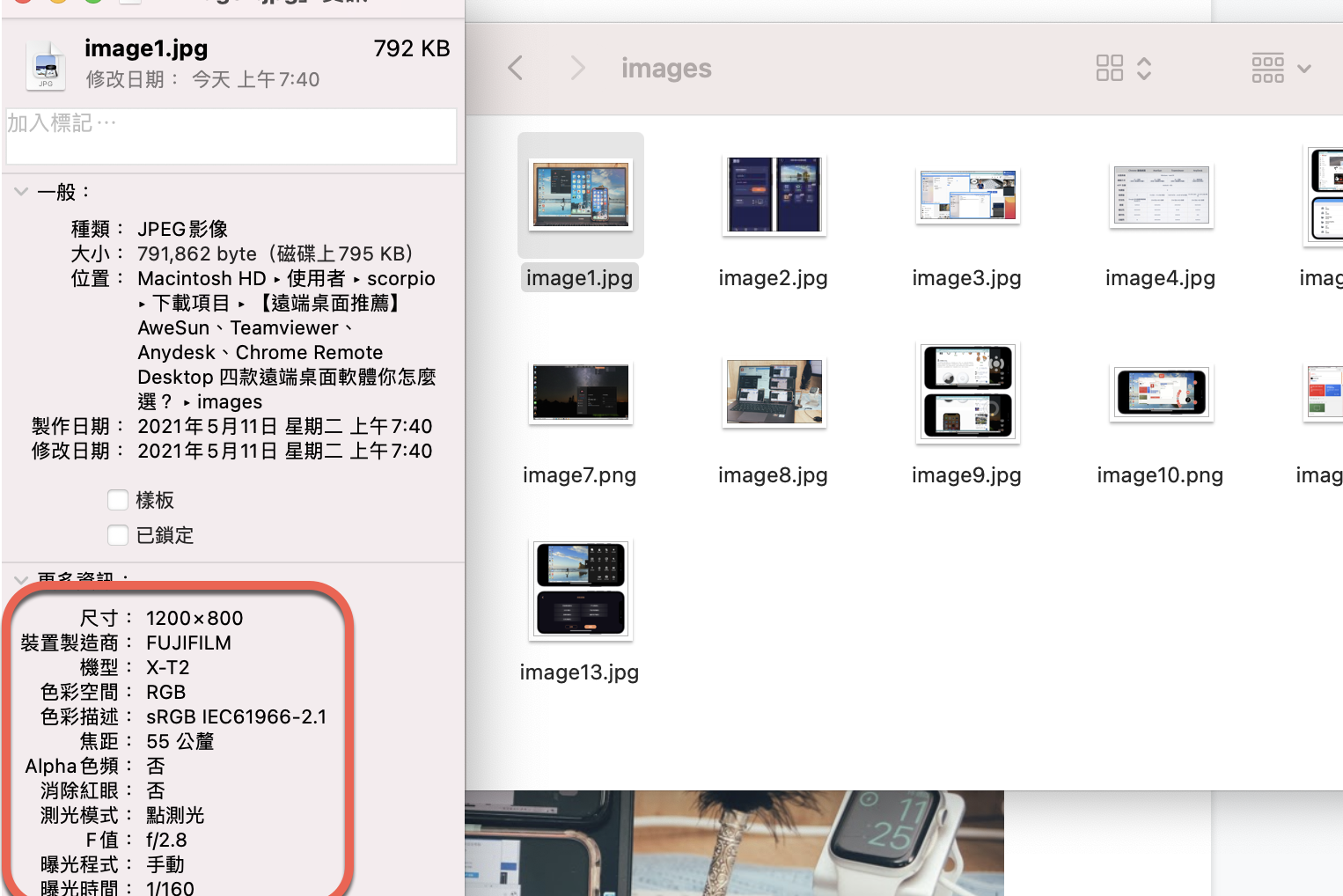The image size is (1343, 896).
Task: Click the images title in the Finder path bar
Action: [666, 68]
